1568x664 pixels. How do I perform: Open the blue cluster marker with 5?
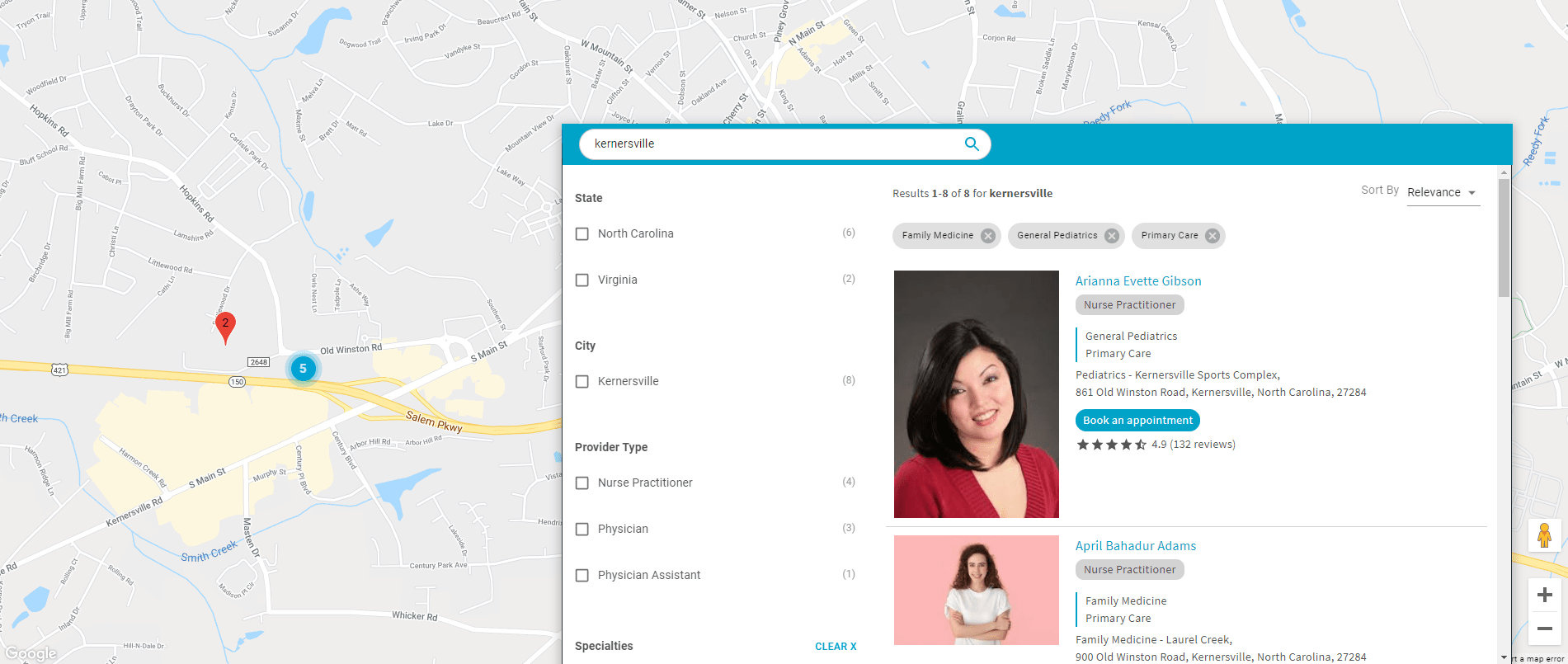coord(303,369)
